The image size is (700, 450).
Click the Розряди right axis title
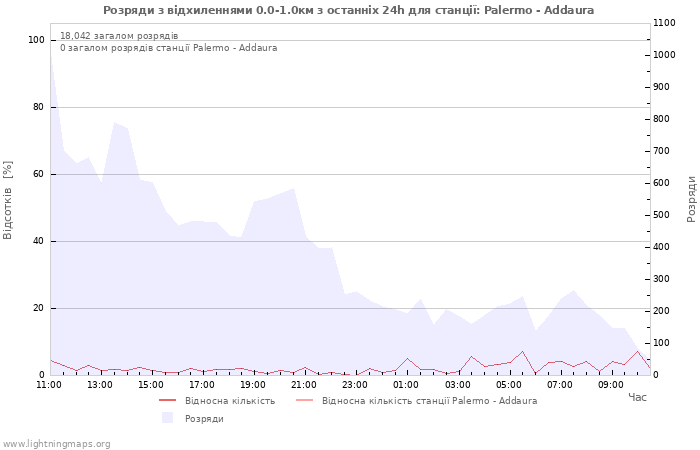point(691,198)
